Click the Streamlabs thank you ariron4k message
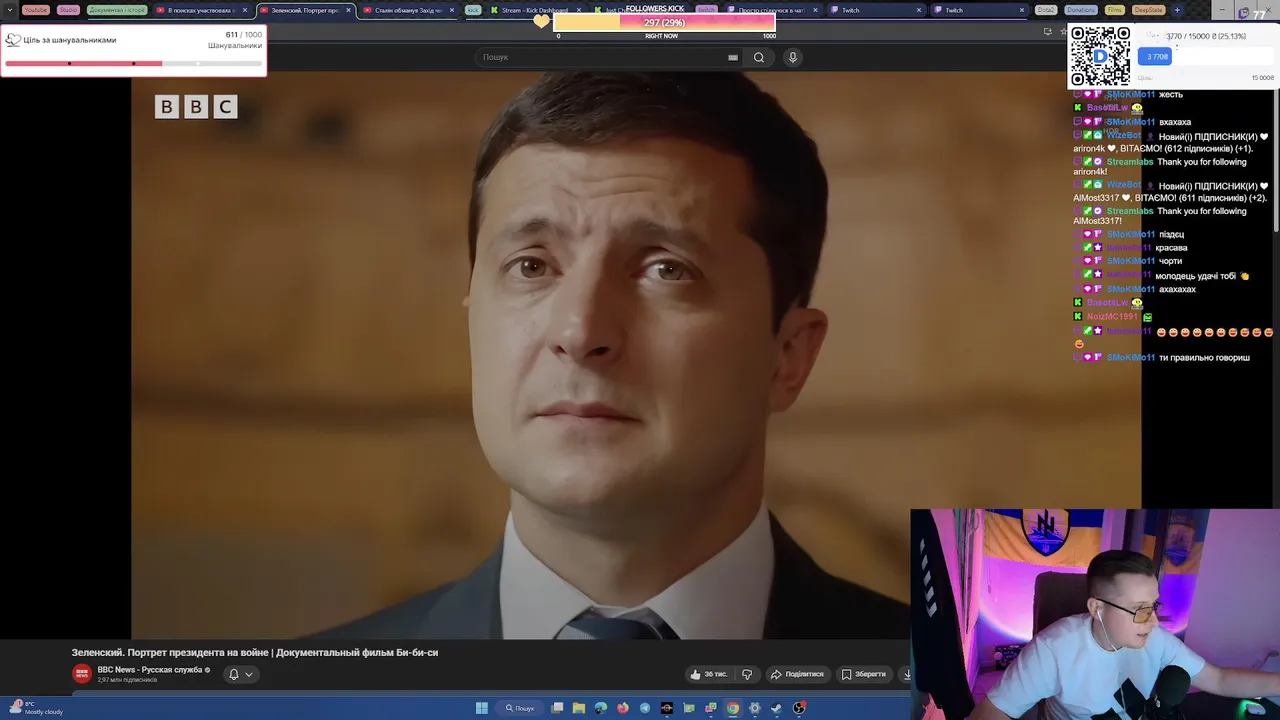 1160,166
